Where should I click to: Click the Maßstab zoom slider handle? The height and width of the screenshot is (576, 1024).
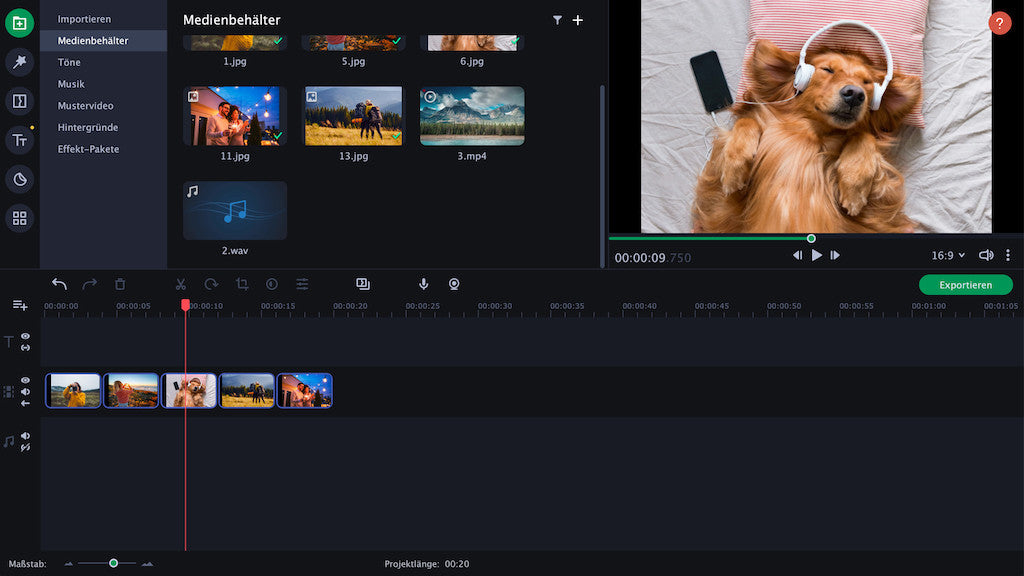pyautogui.click(x=114, y=563)
